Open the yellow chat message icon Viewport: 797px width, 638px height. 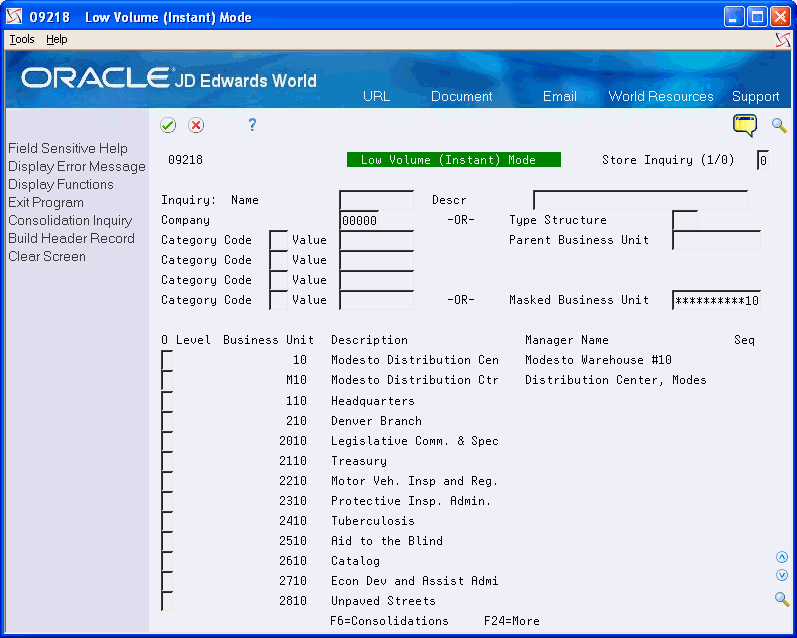[x=745, y=126]
